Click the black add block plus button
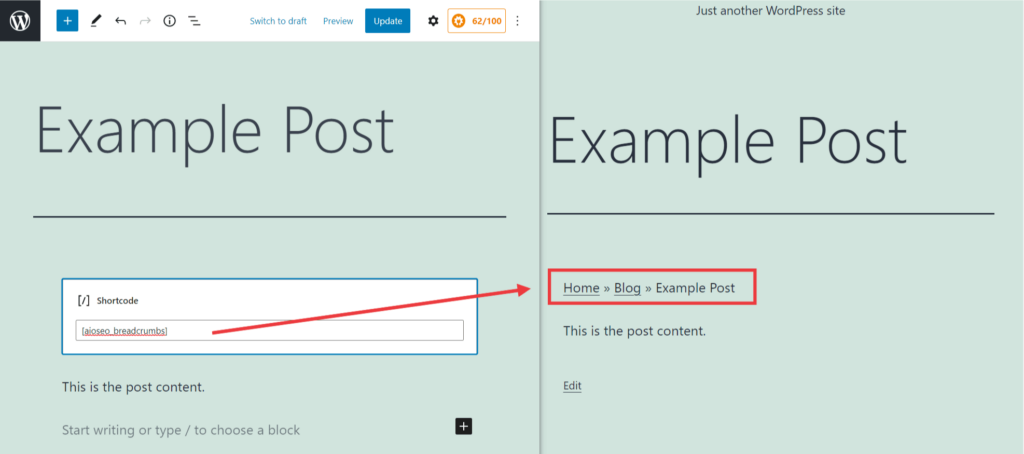Screen dimensions: 1024x454 [x=464, y=427]
